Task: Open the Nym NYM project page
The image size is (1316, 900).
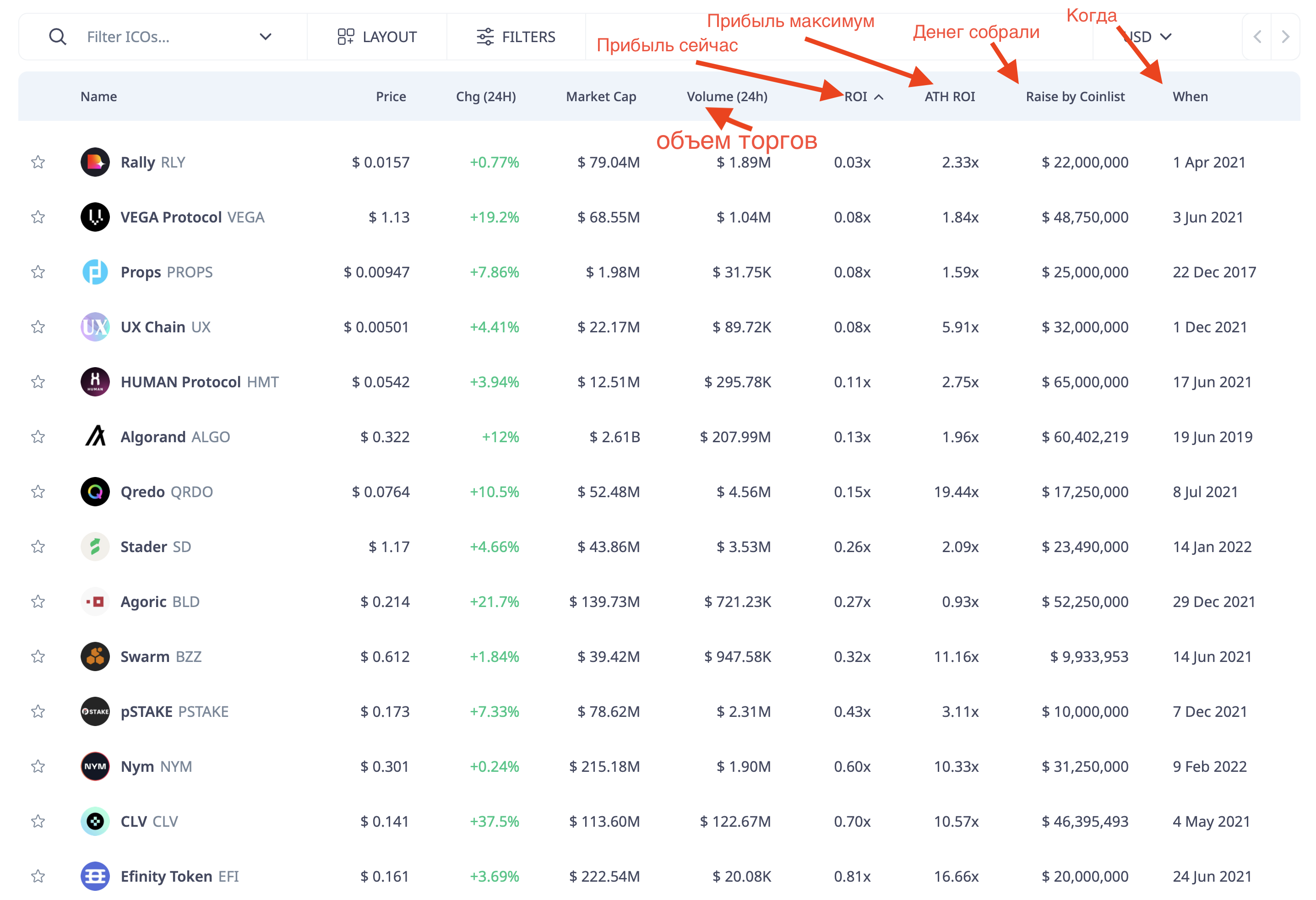Action: click(x=156, y=766)
